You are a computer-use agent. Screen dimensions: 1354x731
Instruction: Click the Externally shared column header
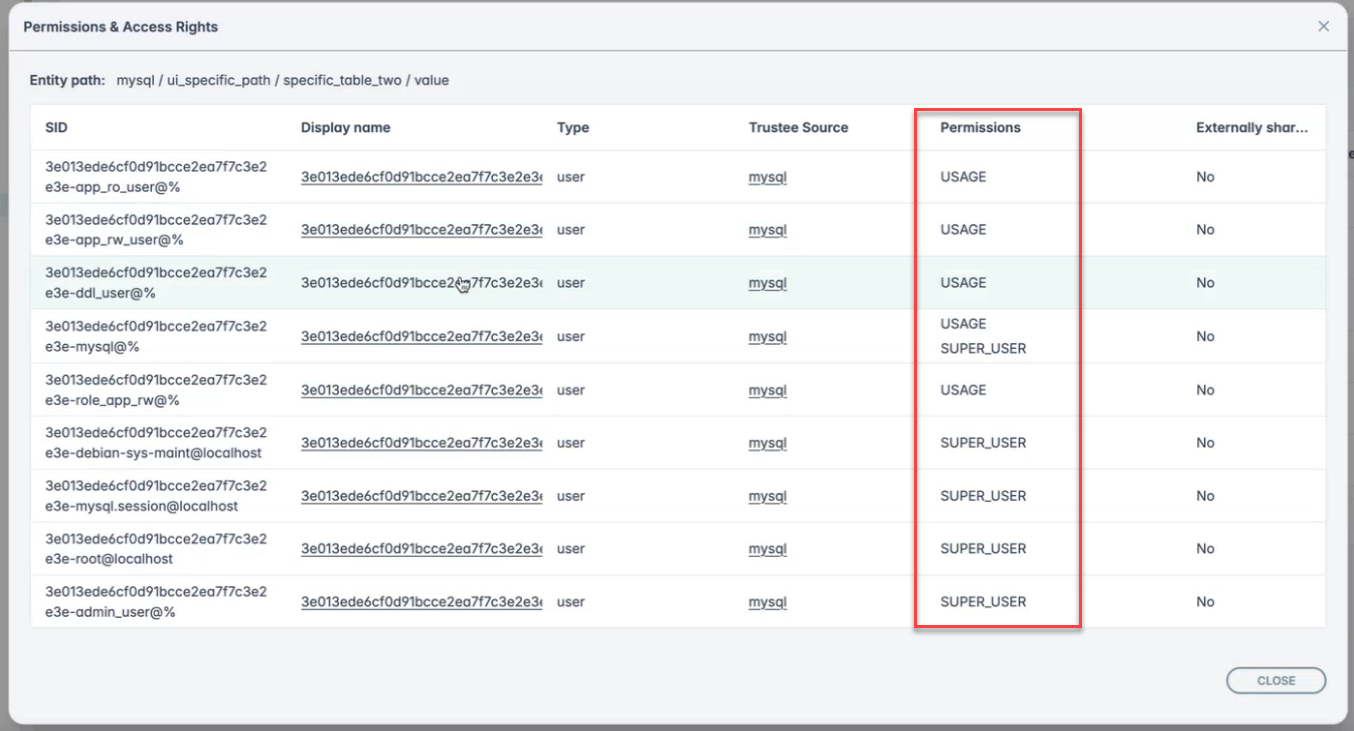tap(1251, 128)
